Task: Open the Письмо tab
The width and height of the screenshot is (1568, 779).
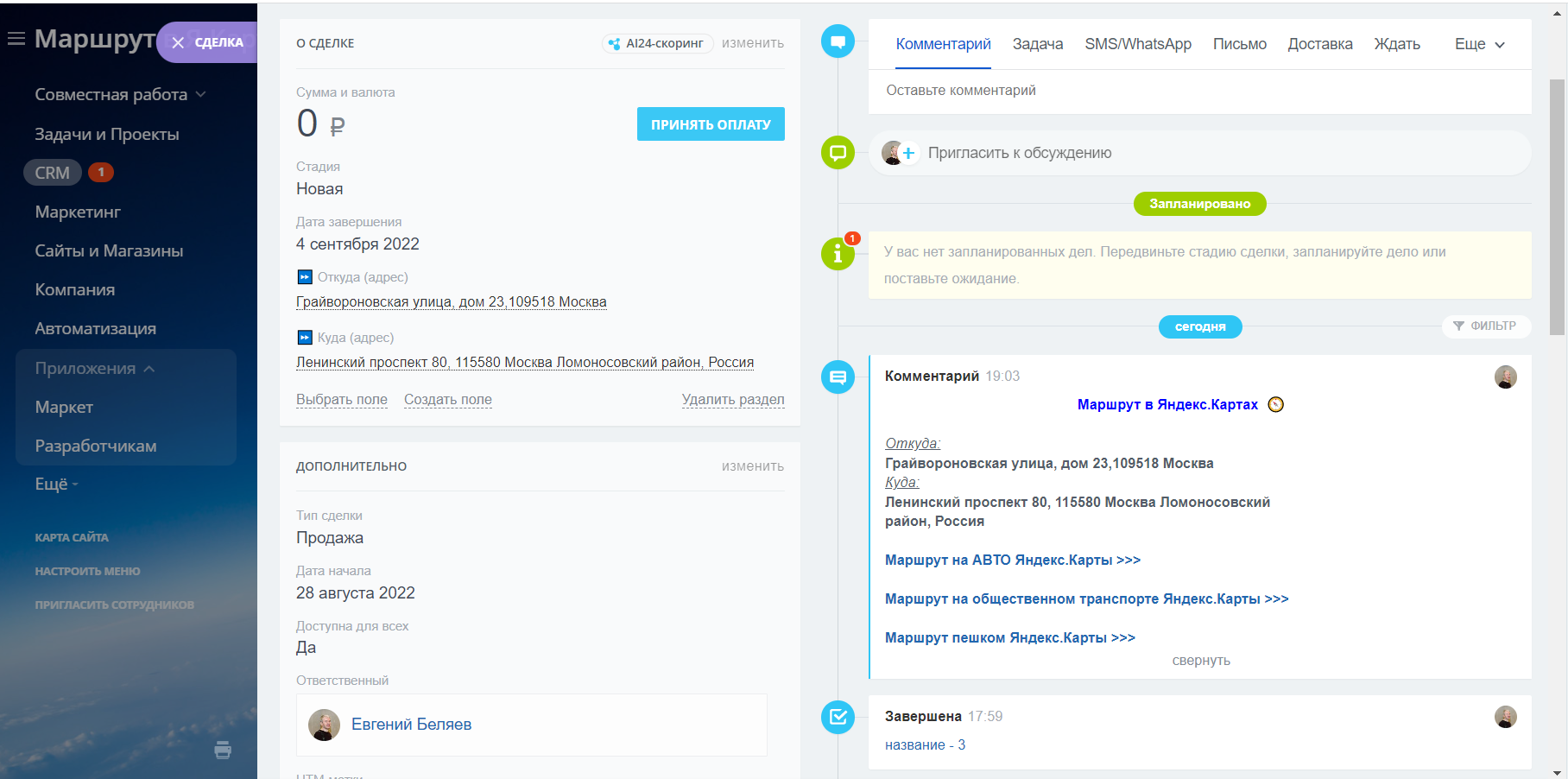Action: [x=1240, y=44]
